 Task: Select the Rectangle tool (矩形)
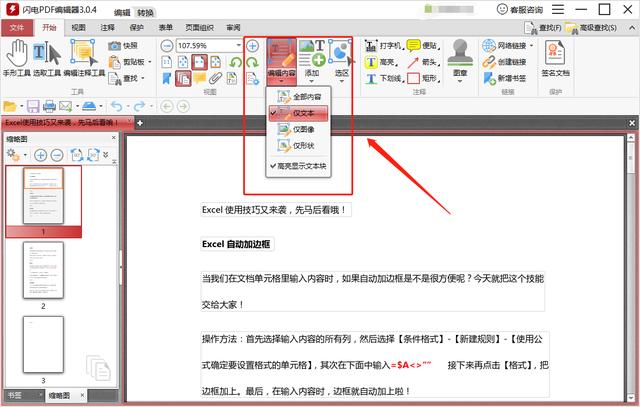click(x=424, y=78)
